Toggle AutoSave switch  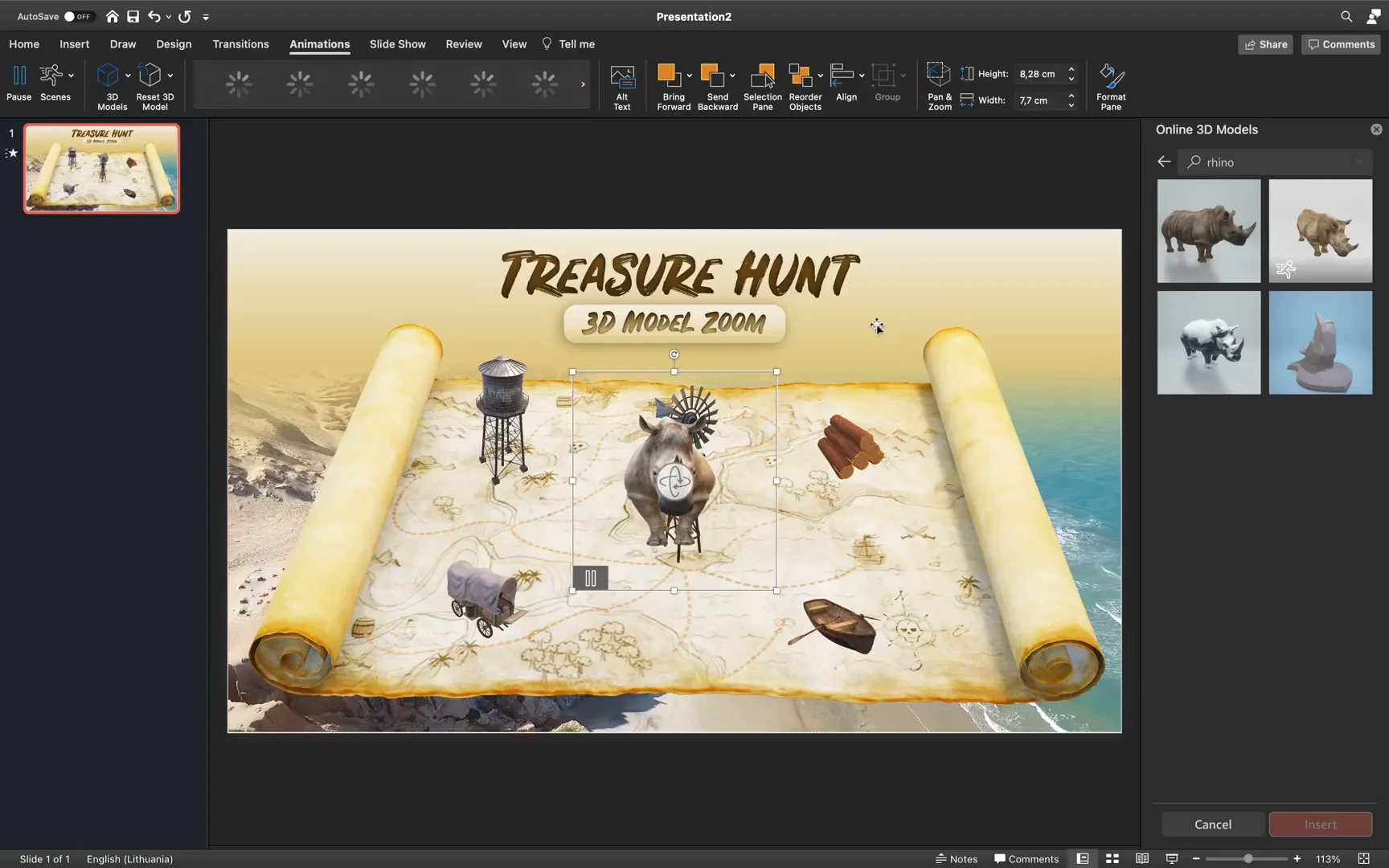click(79, 16)
